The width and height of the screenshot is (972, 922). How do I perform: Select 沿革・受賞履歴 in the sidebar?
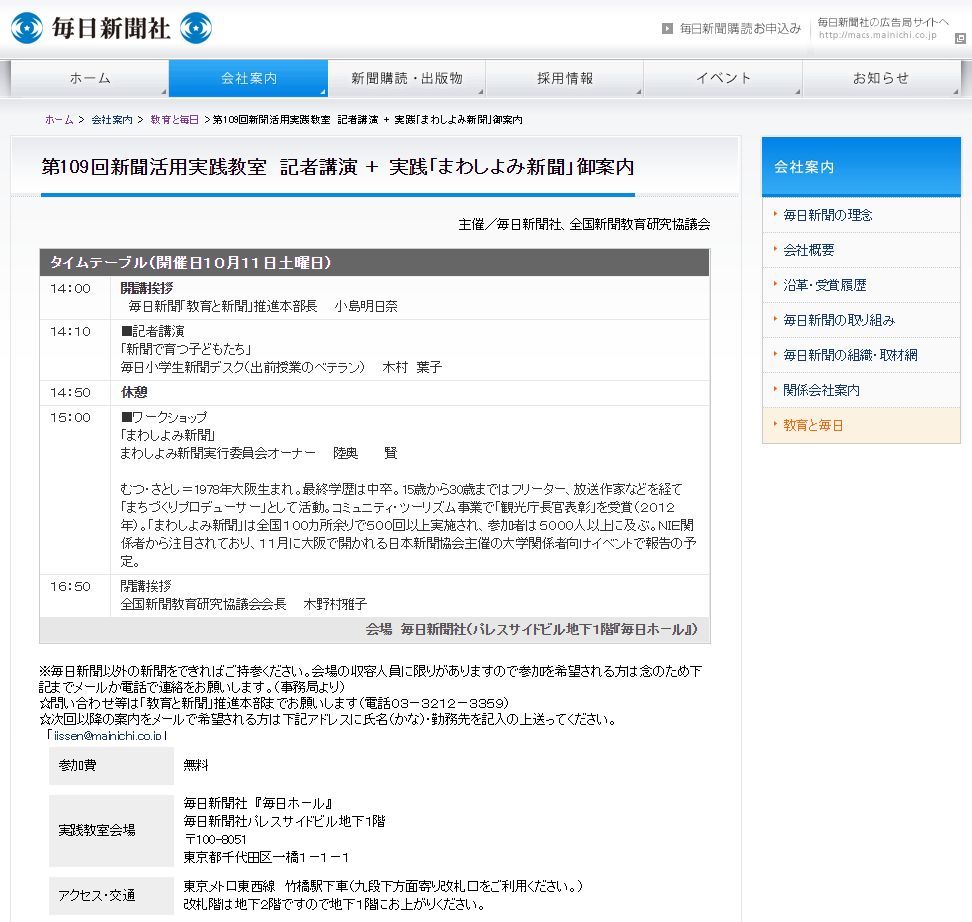824,285
